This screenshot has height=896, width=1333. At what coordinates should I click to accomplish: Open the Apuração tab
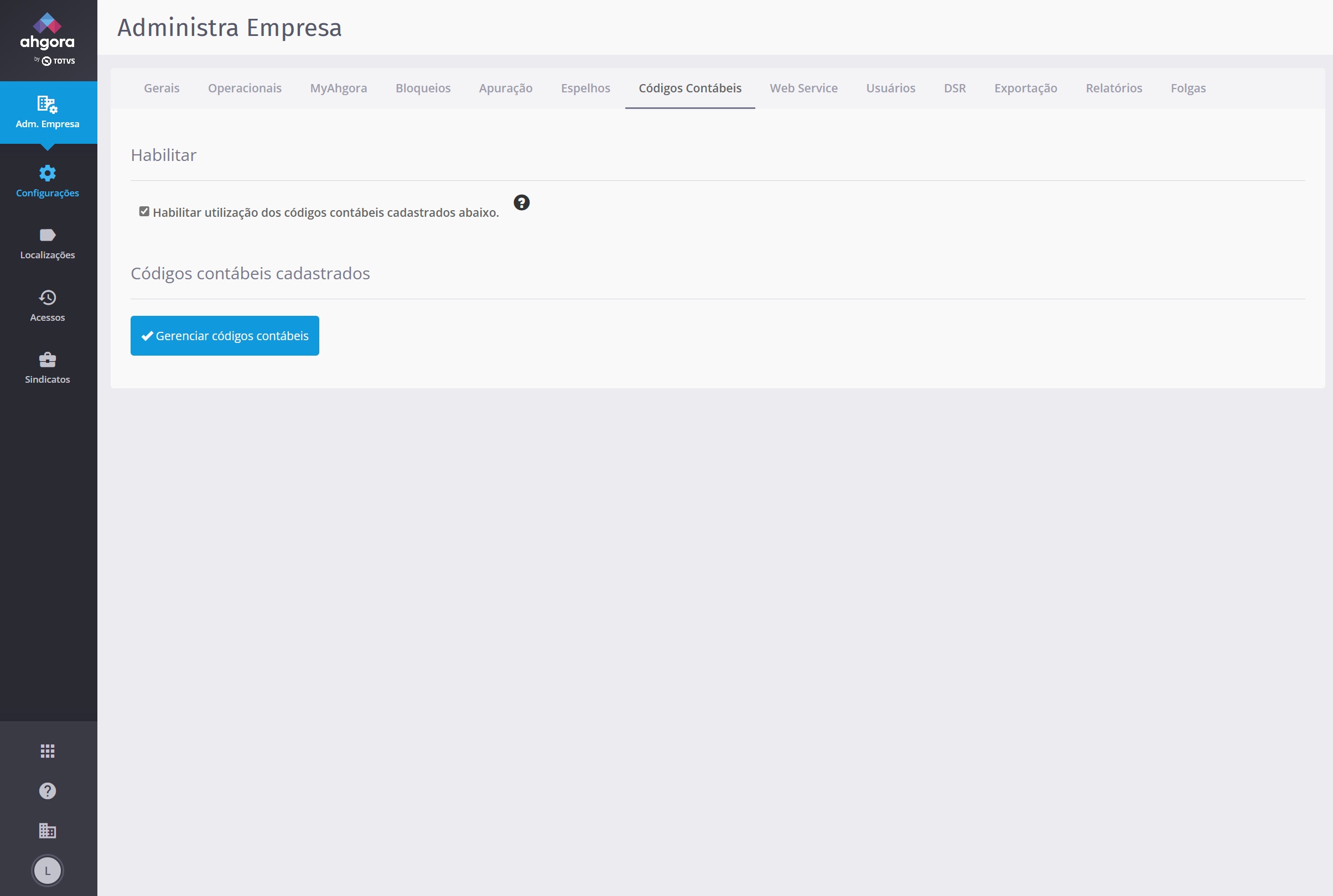(505, 88)
